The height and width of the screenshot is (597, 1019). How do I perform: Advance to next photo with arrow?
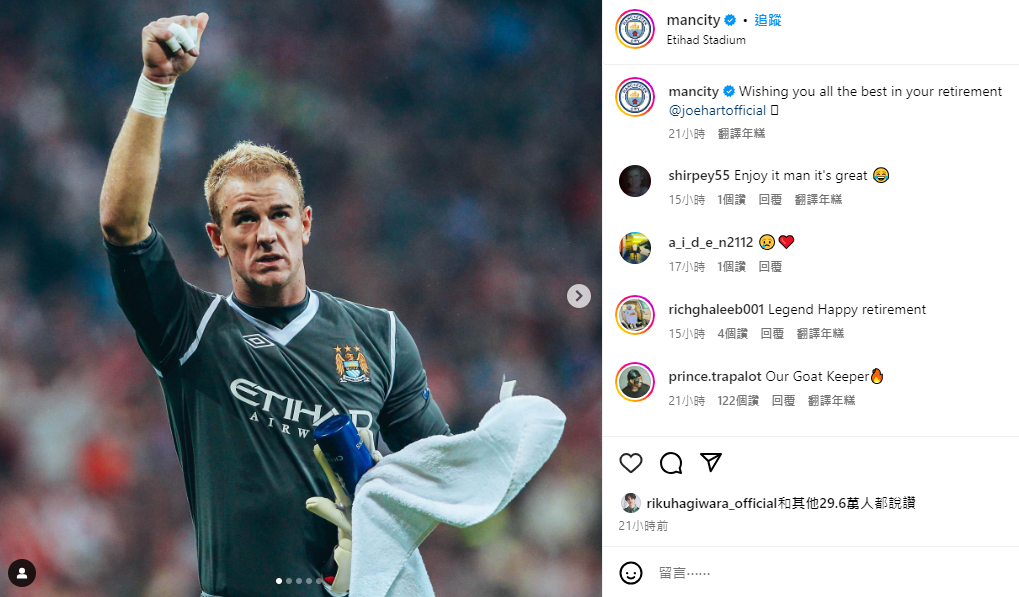click(578, 296)
